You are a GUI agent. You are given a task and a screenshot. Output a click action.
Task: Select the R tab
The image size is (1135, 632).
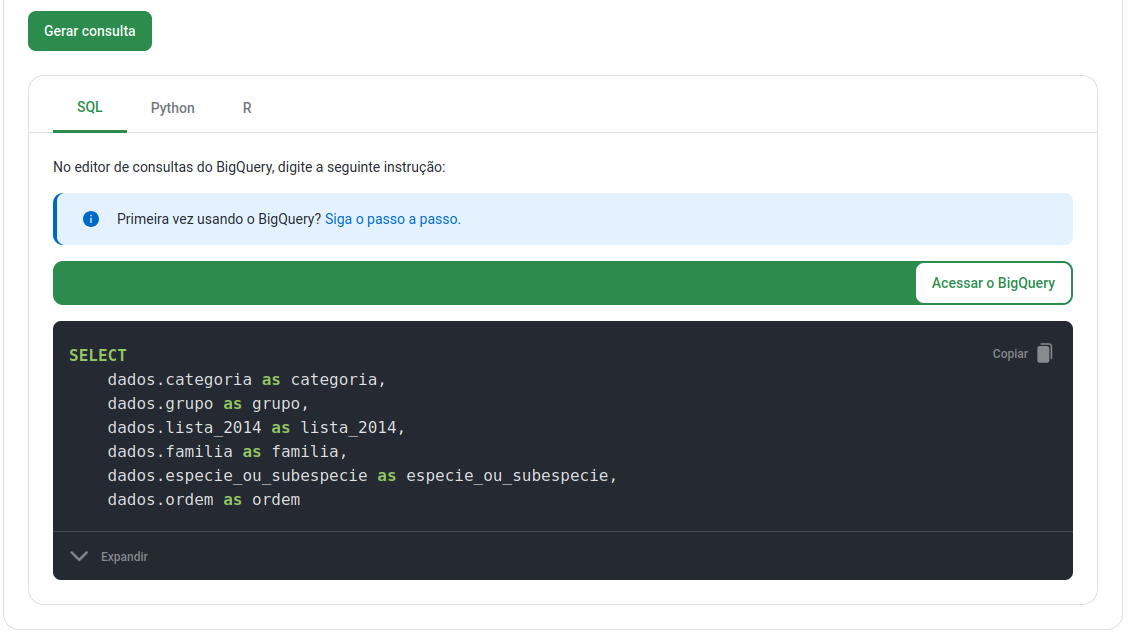click(247, 108)
